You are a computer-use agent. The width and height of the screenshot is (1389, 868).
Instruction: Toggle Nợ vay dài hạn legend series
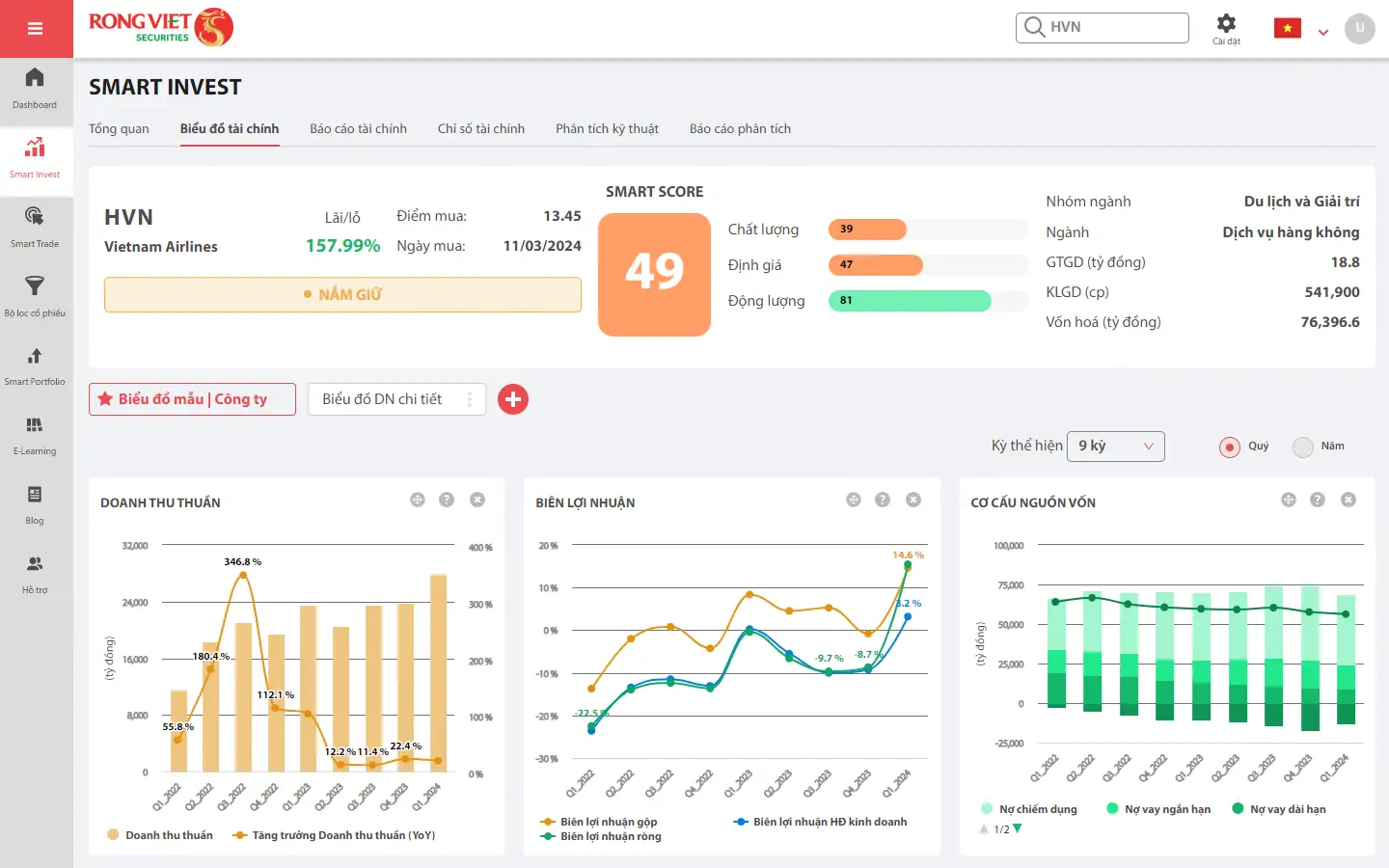click(x=1279, y=809)
